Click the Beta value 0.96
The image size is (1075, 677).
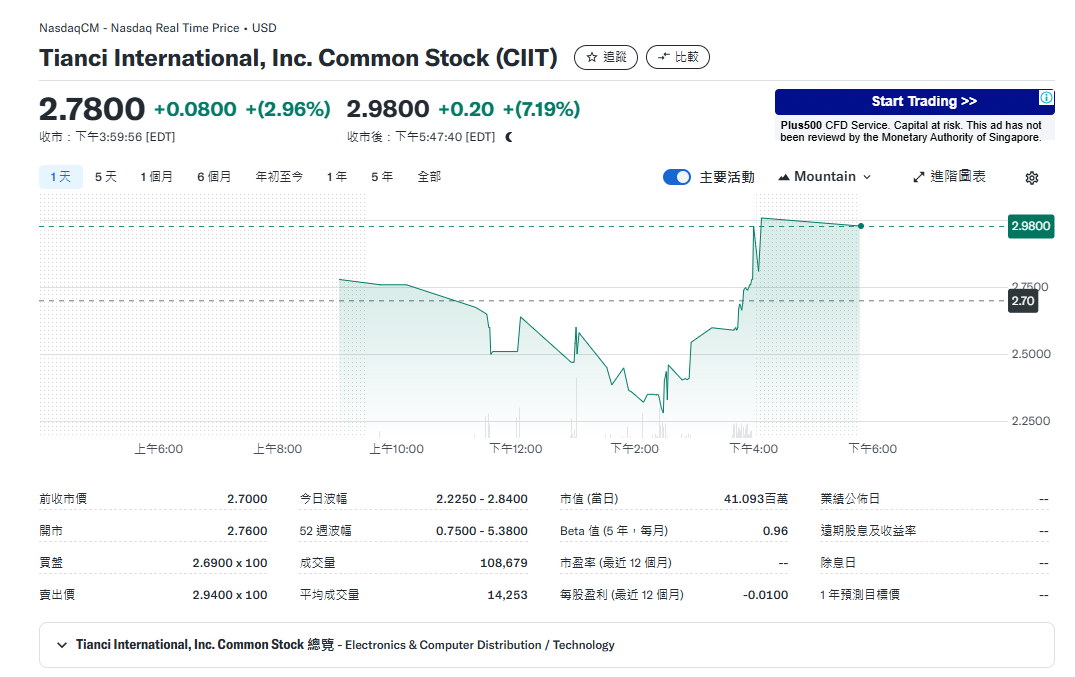pos(775,531)
